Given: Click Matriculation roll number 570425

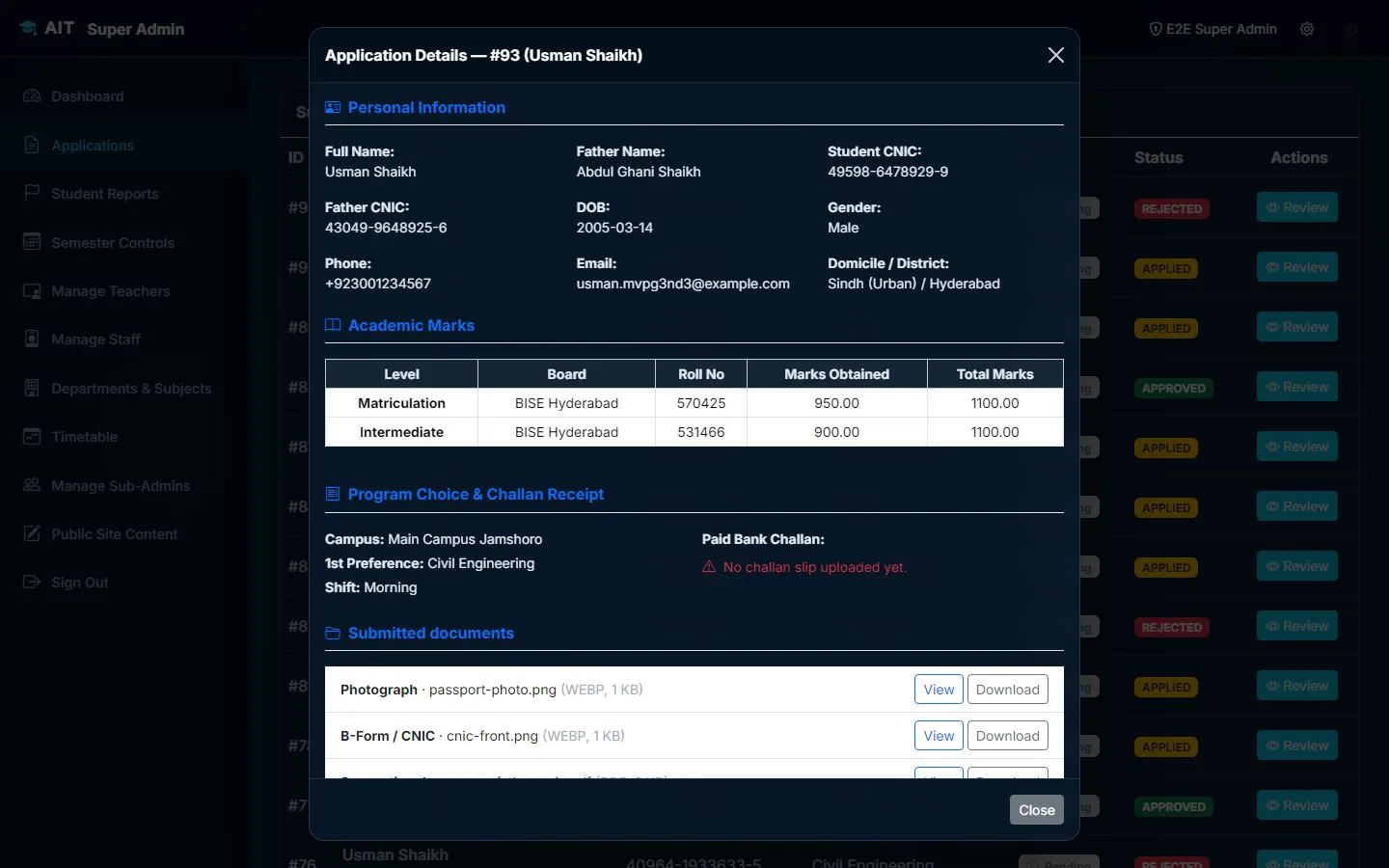Looking at the screenshot, I should click(701, 403).
